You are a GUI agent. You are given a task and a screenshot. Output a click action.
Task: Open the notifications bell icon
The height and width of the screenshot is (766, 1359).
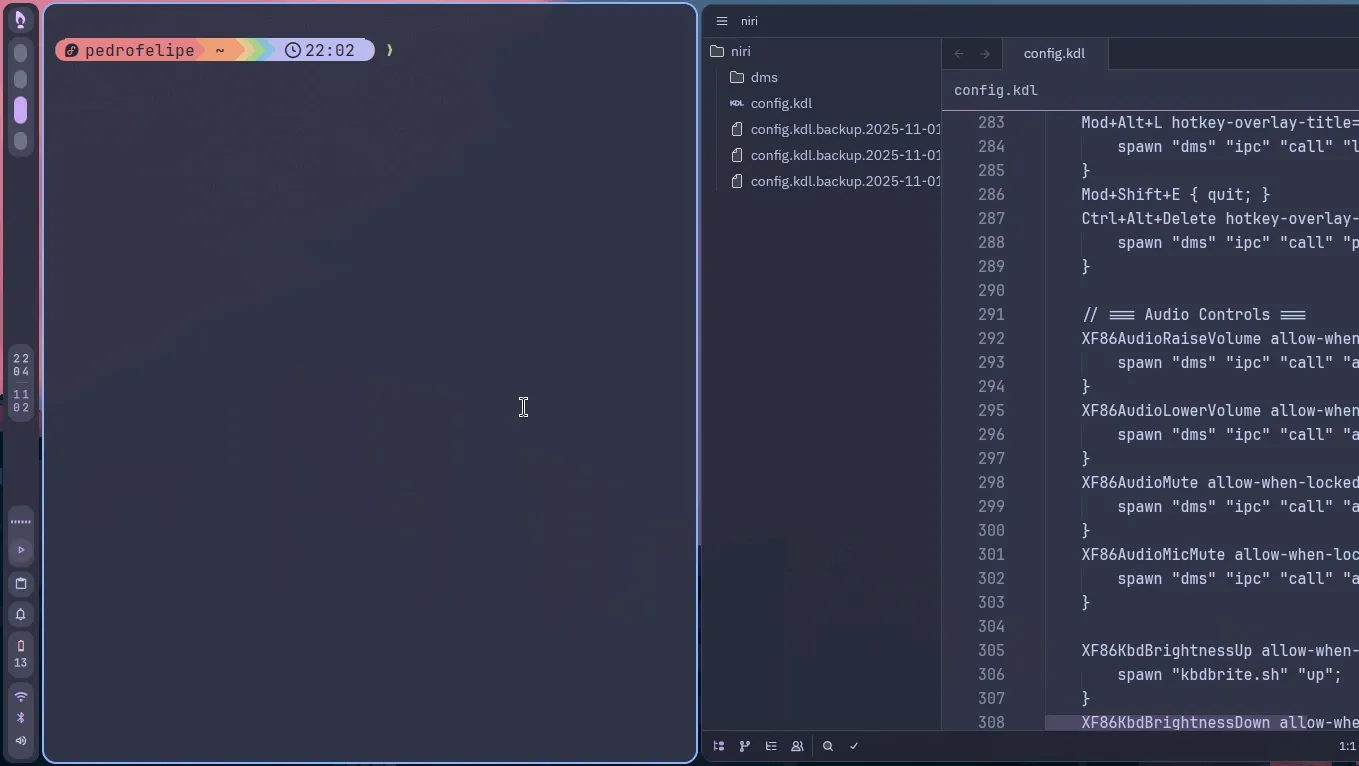click(x=20, y=614)
